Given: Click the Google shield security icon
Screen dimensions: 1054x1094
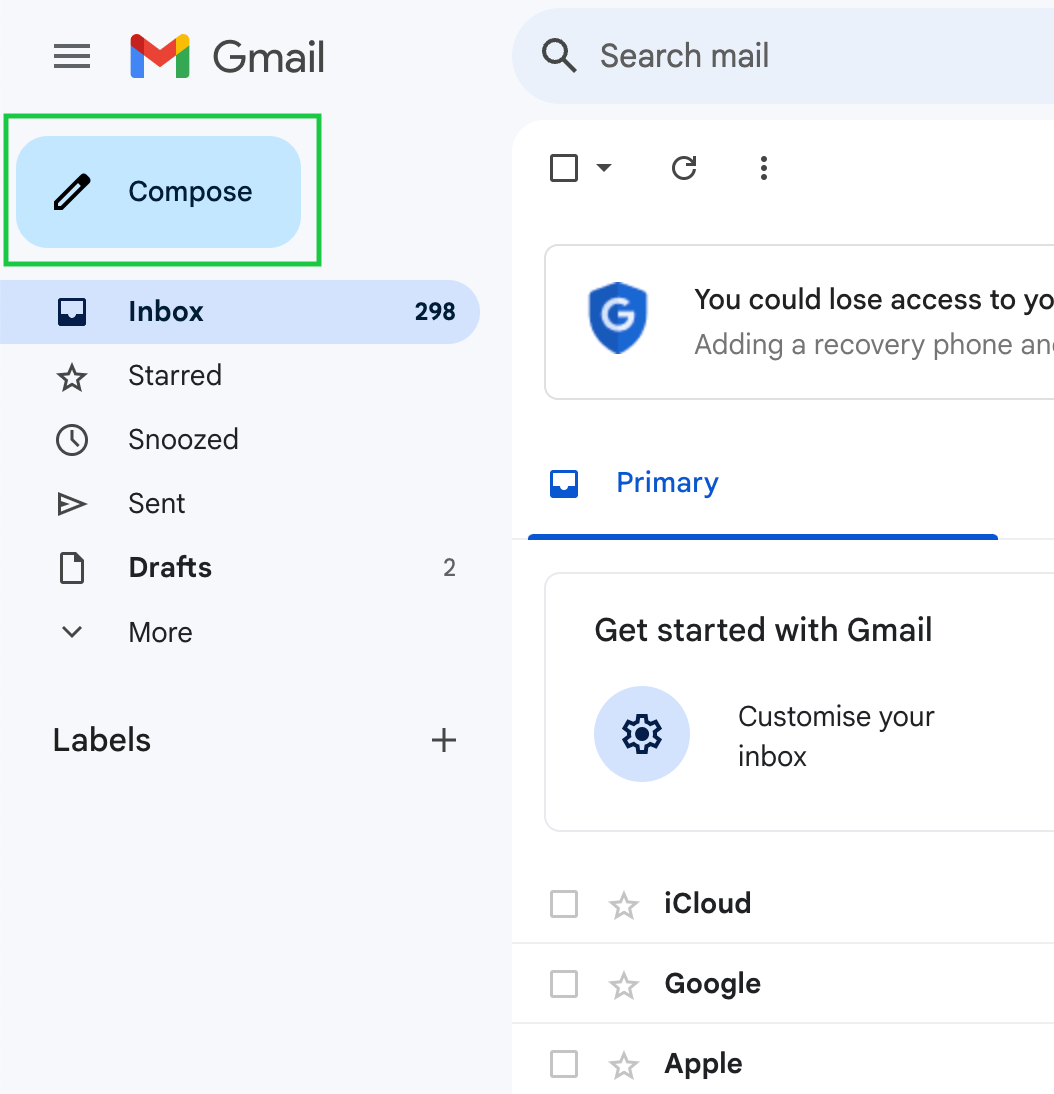Looking at the screenshot, I should tap(618, 318).
